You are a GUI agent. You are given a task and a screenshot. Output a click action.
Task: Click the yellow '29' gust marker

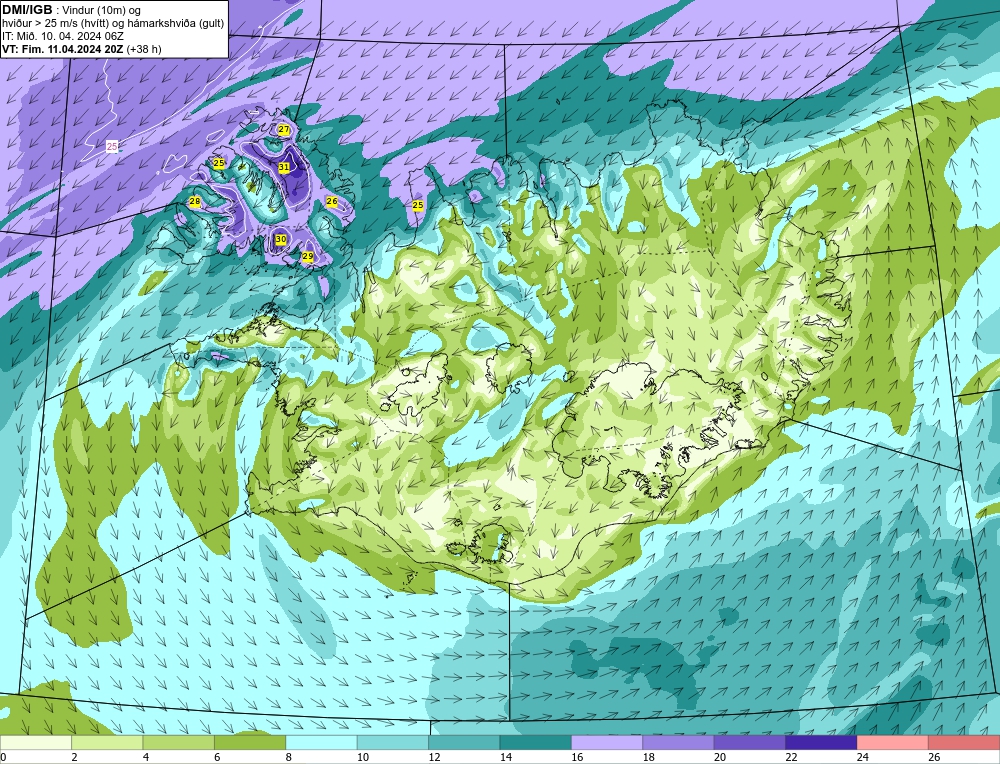tap(307, 256)
